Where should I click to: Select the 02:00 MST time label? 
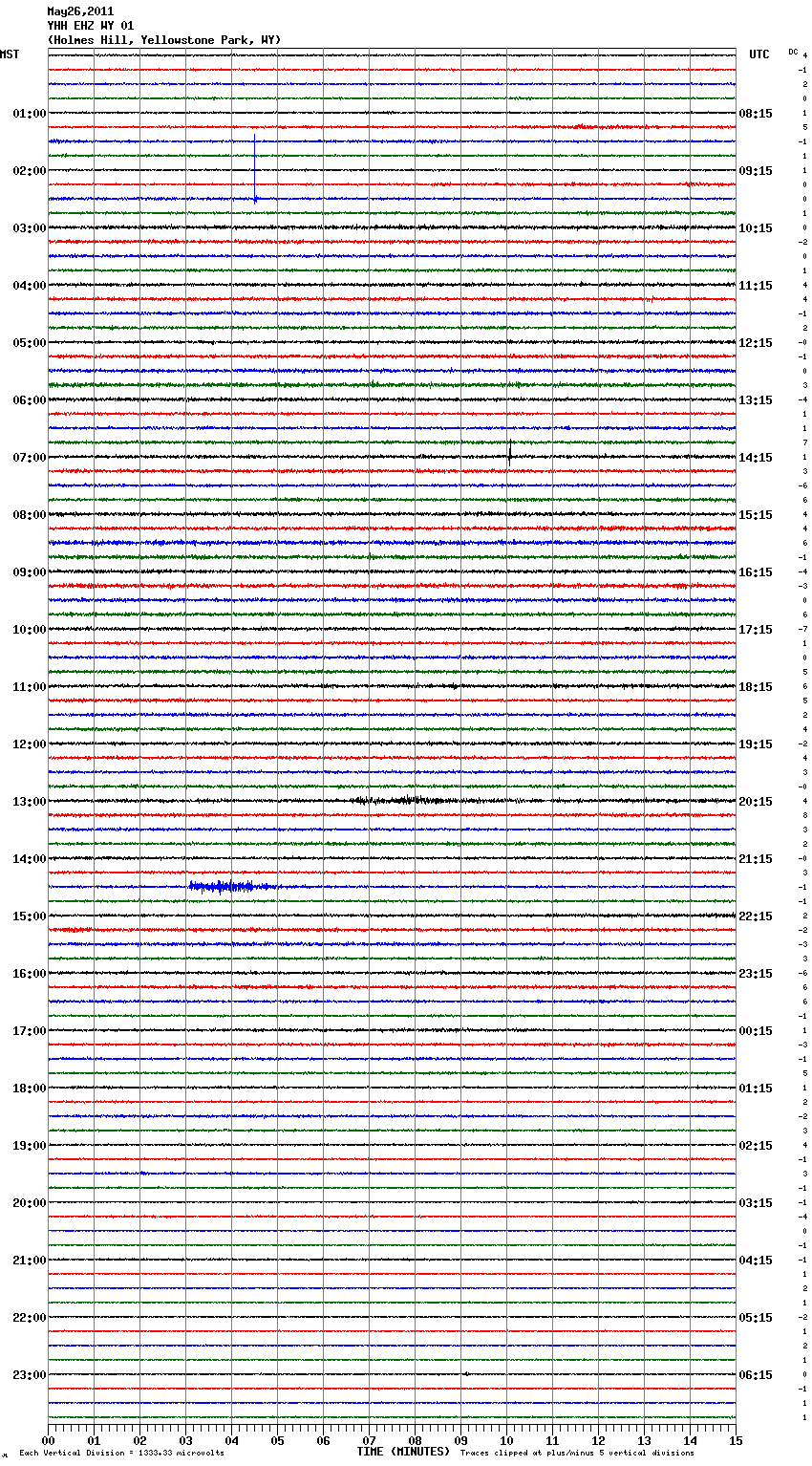[x=30, y=171]
